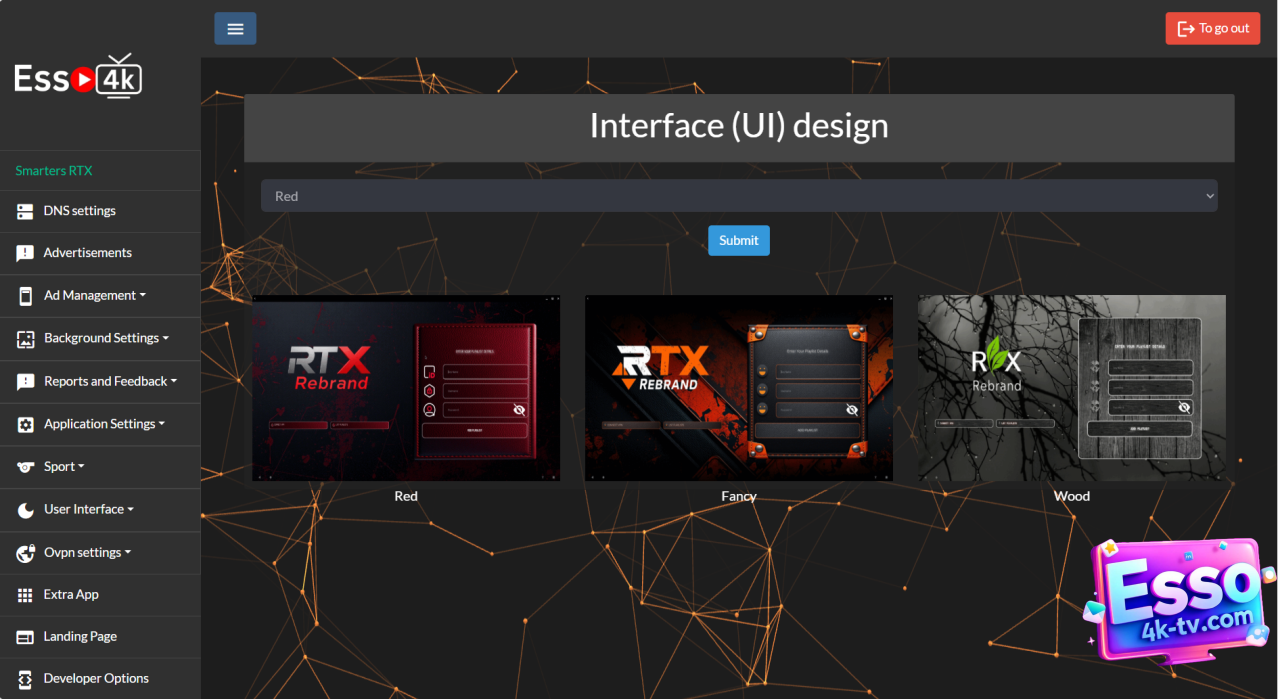Select the Fancy theme preview thumbnail

click(738, 388)
